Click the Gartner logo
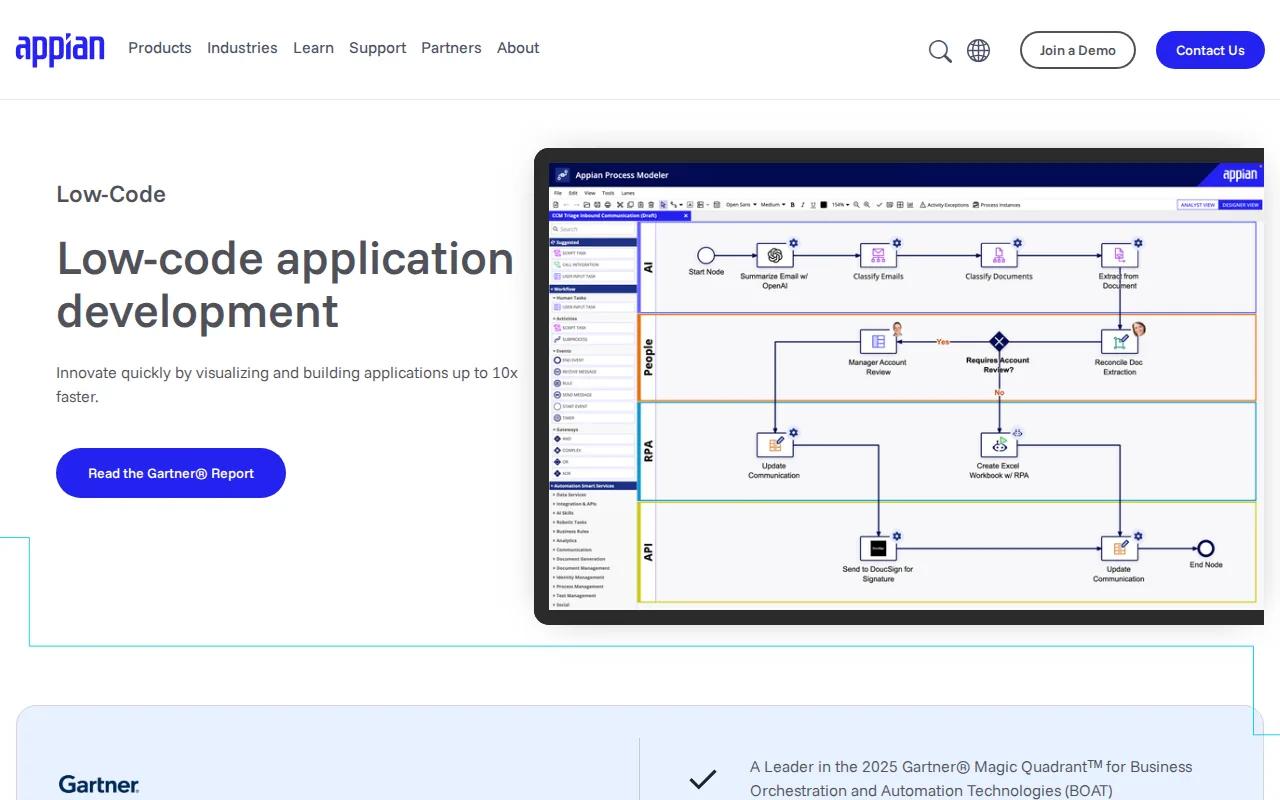This screenshot has width=1280, height=800. [99, 785]
